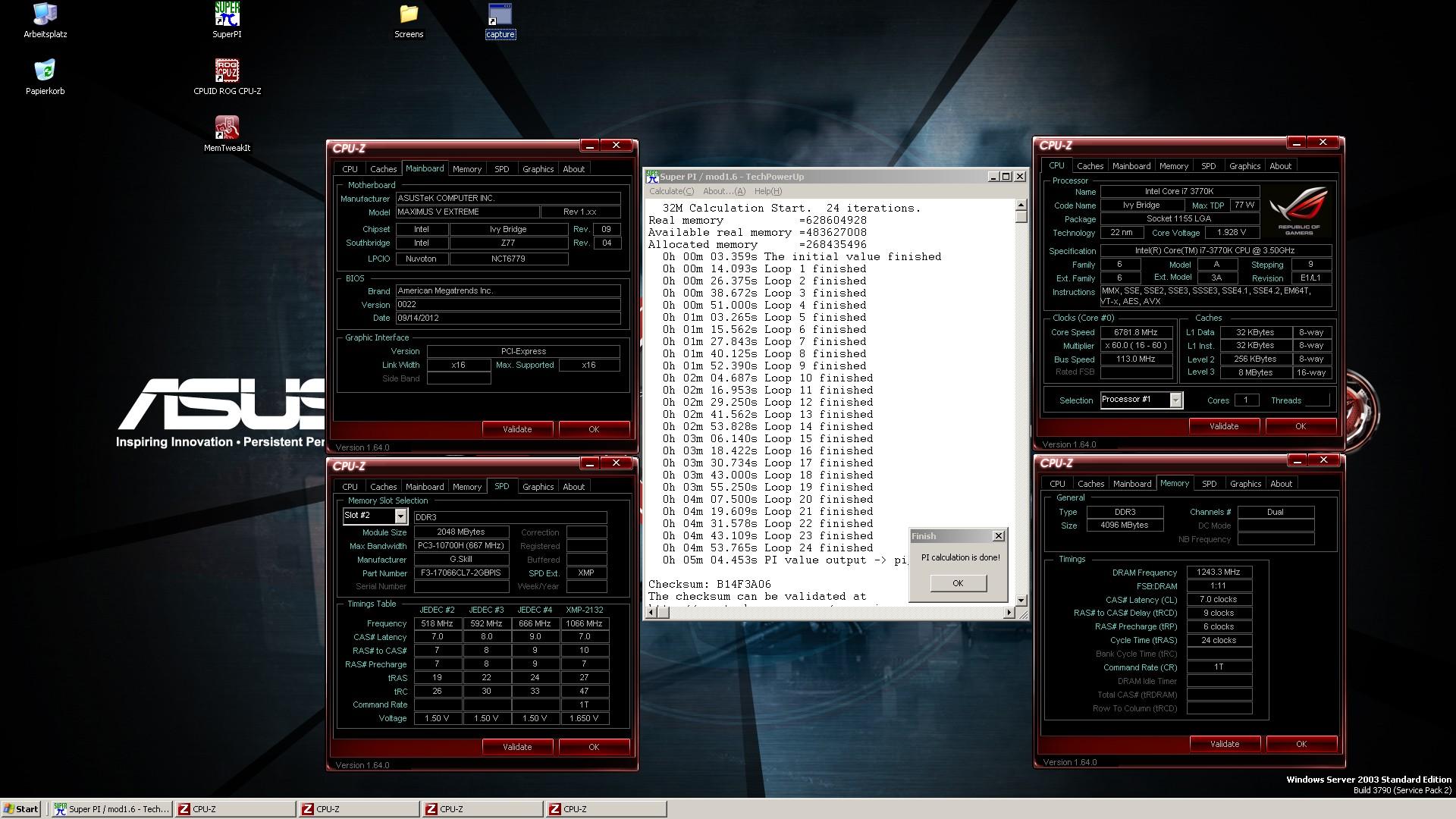The image size is (1456, 819).
Task: Click the Multiplier x 60.0 field
Action: (x=1136, y=346)
